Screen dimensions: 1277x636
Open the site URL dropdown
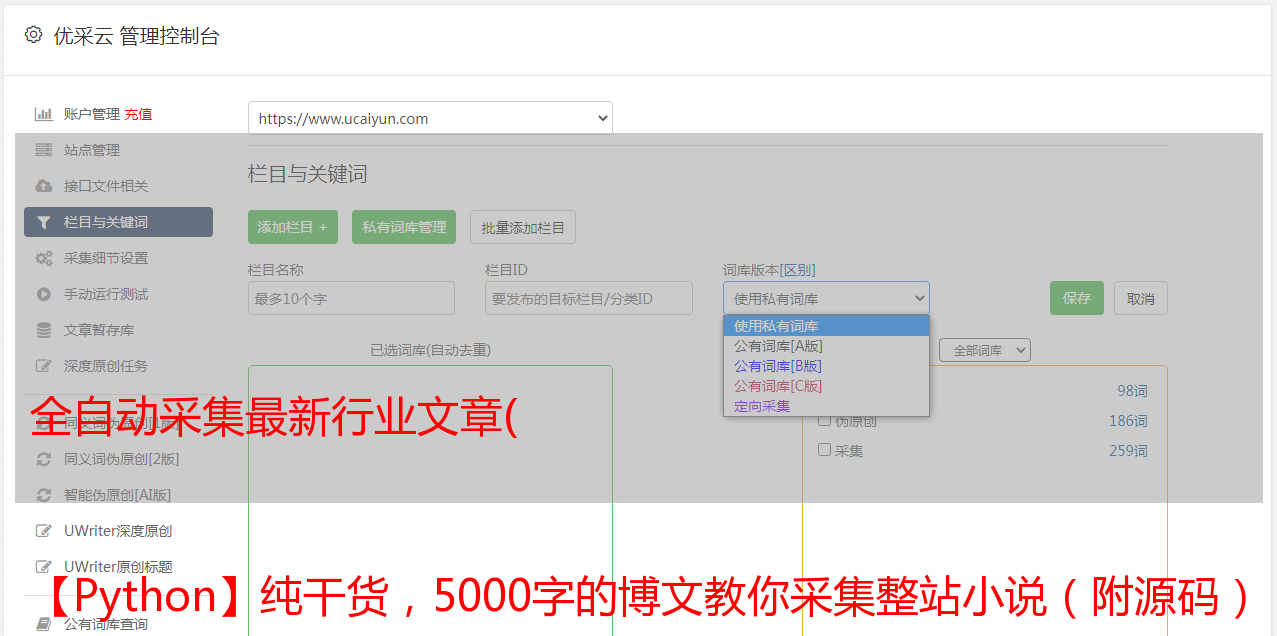click(430, 118)
